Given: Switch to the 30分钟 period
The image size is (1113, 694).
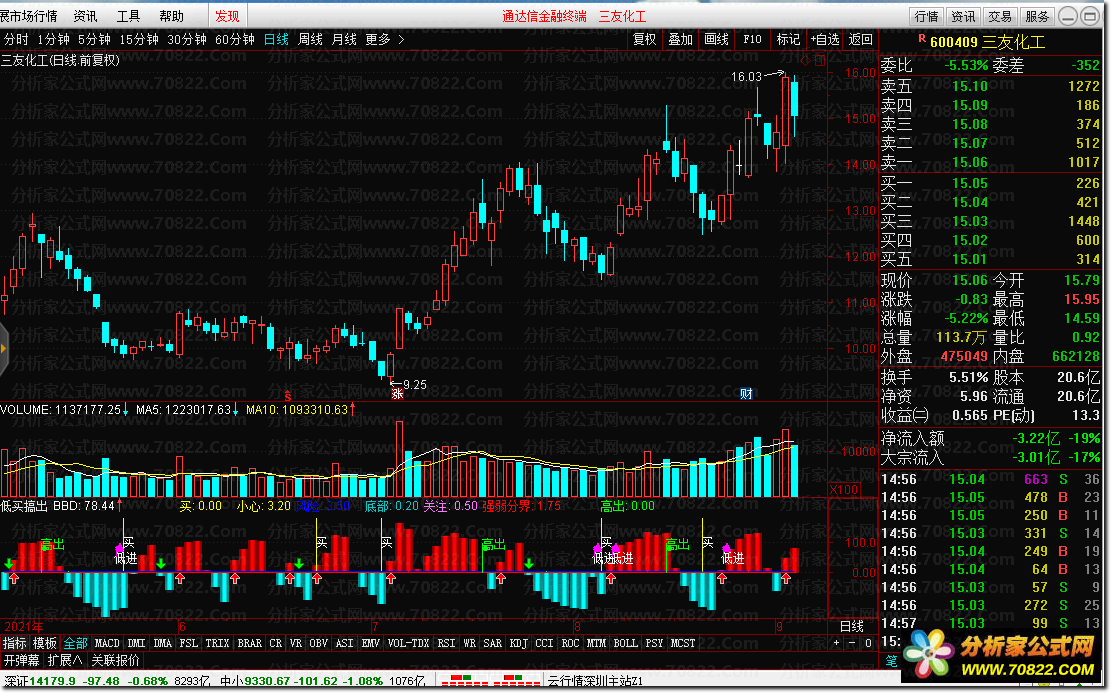Looking at the screenshot, I should point(187,40).
